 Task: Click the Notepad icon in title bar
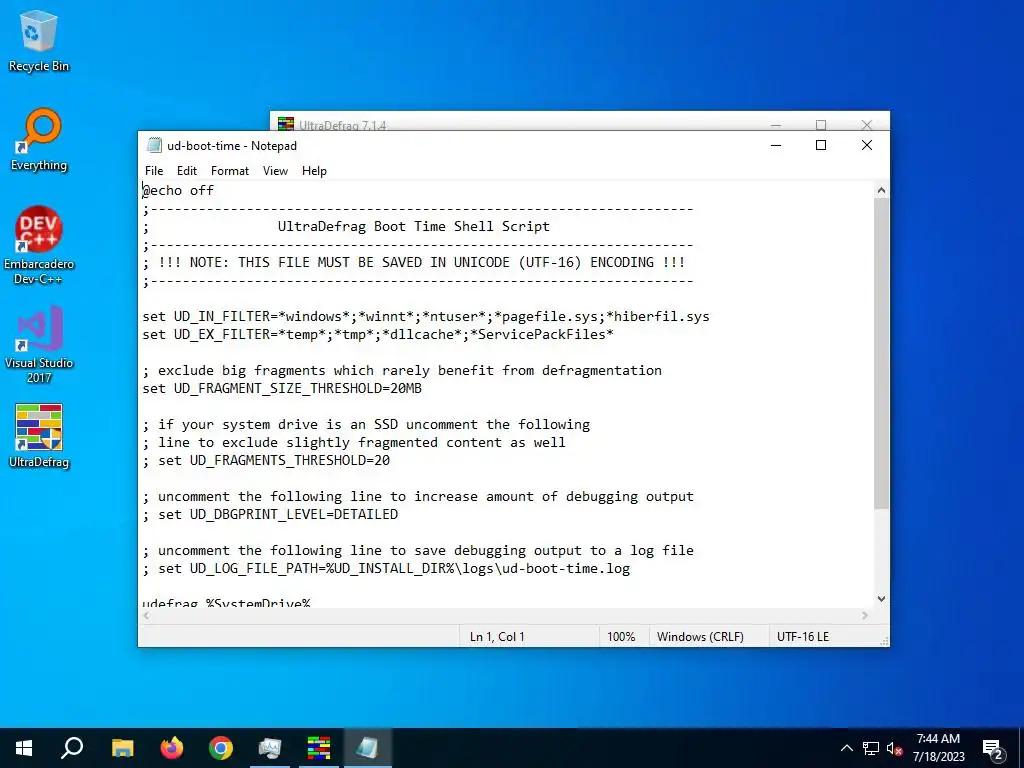coord(154,145)
